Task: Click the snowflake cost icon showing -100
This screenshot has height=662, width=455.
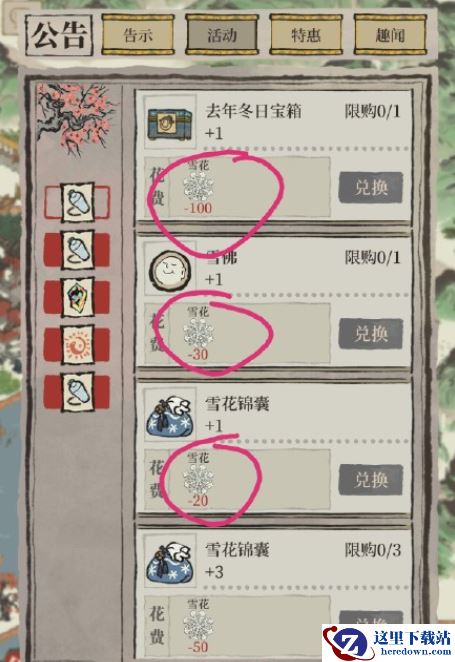Action: pyautogui.click(x=198, y=186)
